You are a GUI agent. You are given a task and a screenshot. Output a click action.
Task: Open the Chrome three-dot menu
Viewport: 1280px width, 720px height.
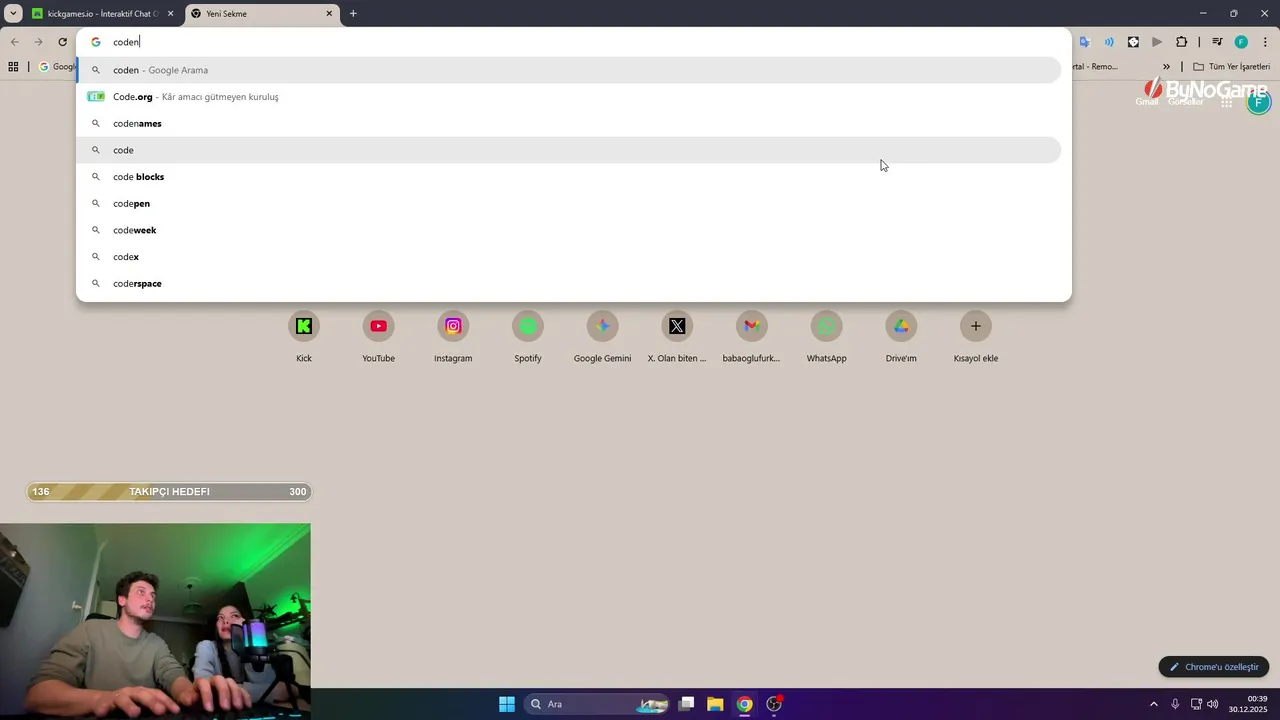pyautogui.click(x=1264, y=42)
